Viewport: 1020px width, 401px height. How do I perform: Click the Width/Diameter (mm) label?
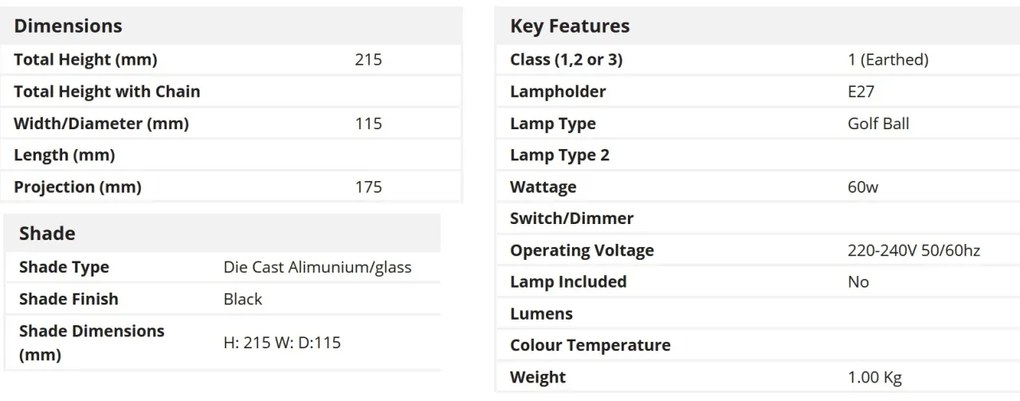[x=101, y=124]
